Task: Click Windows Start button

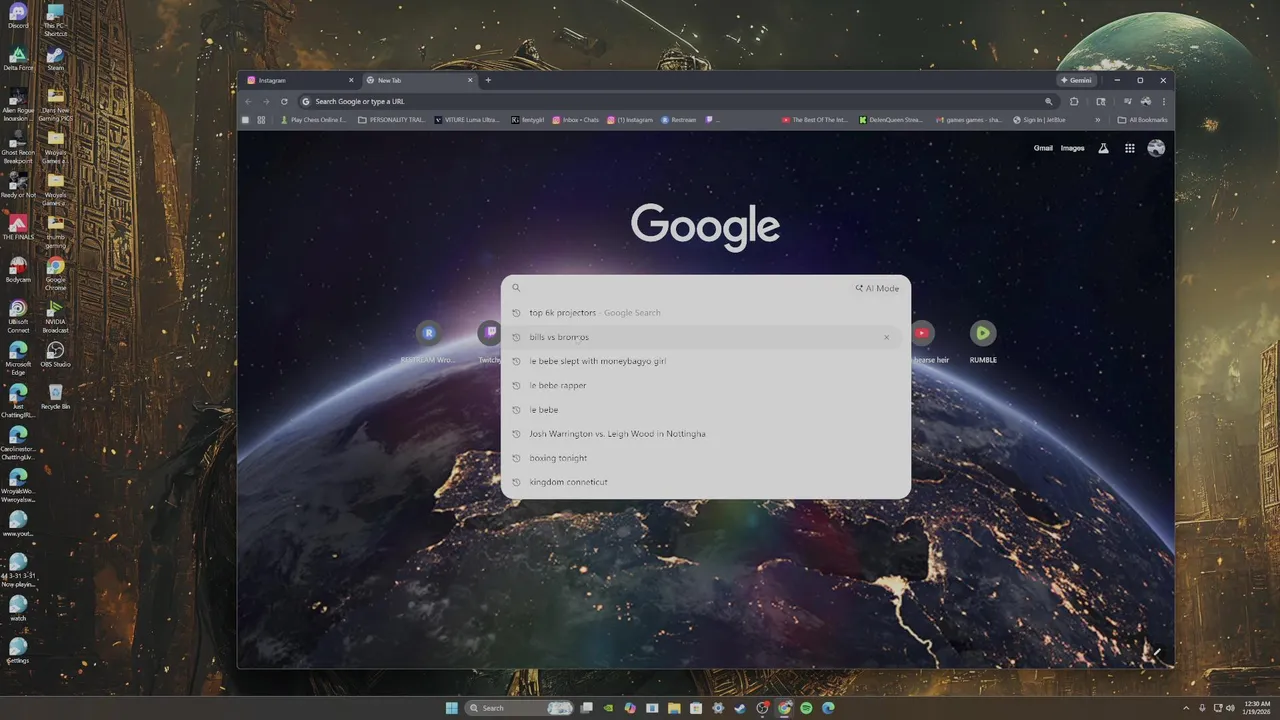Action: pyautogui.click(x=451, y=708)
